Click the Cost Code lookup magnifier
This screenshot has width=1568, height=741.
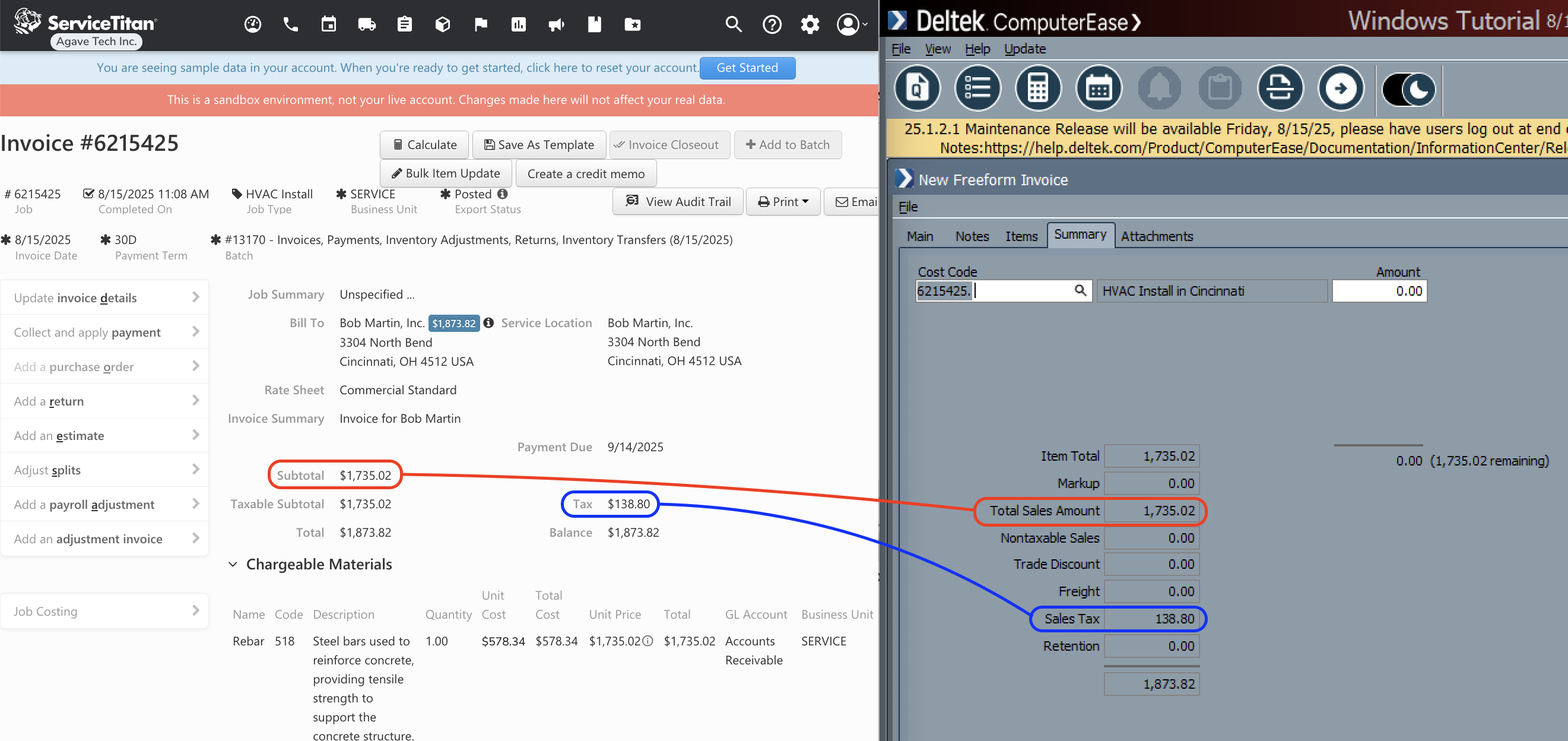coord(1080,290)
